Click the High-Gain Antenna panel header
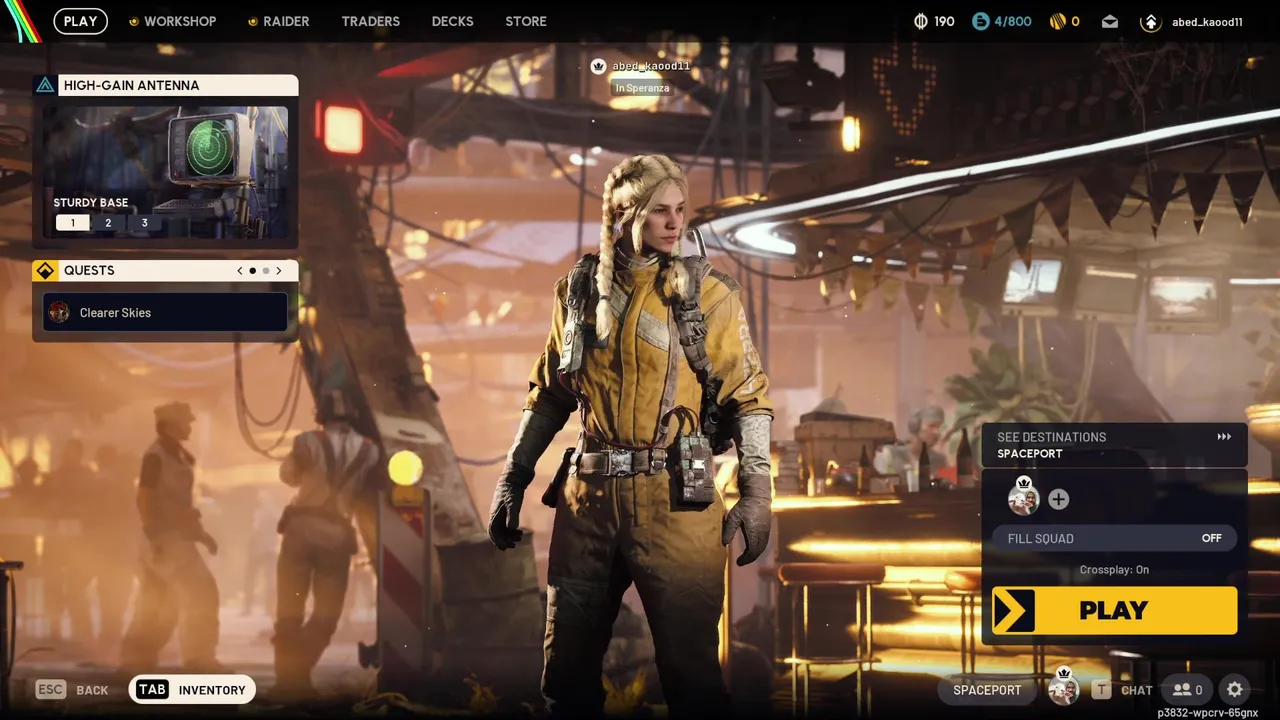This screenshot has width=1280, height=720. (165, 85)
